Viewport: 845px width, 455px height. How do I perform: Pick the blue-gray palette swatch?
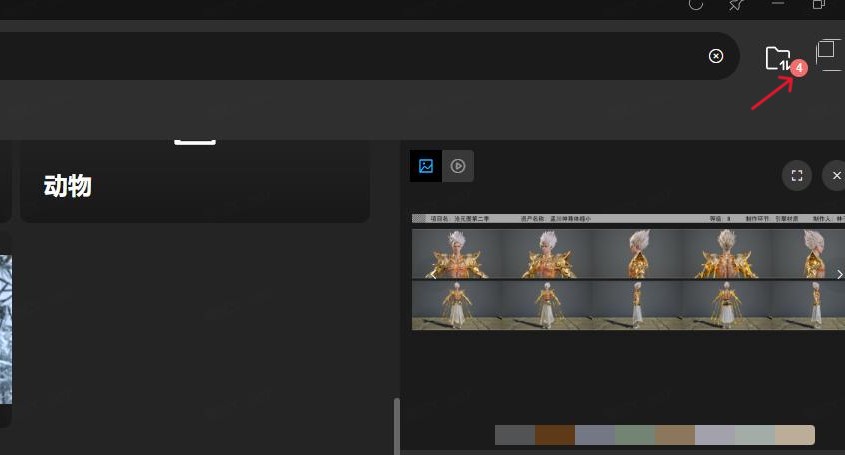coord(595,435)
